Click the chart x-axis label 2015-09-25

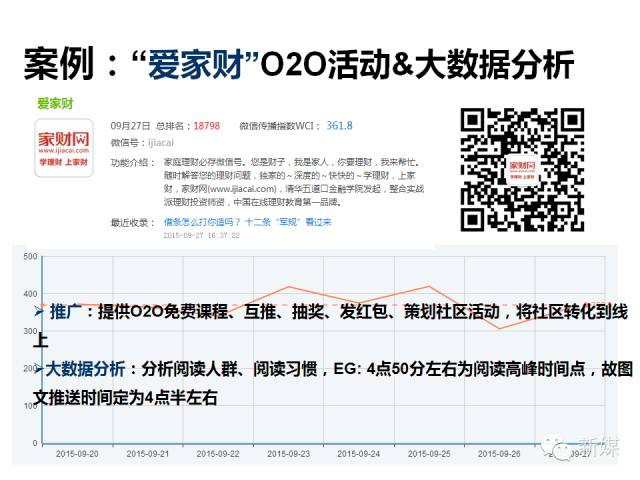click(429, 453)
